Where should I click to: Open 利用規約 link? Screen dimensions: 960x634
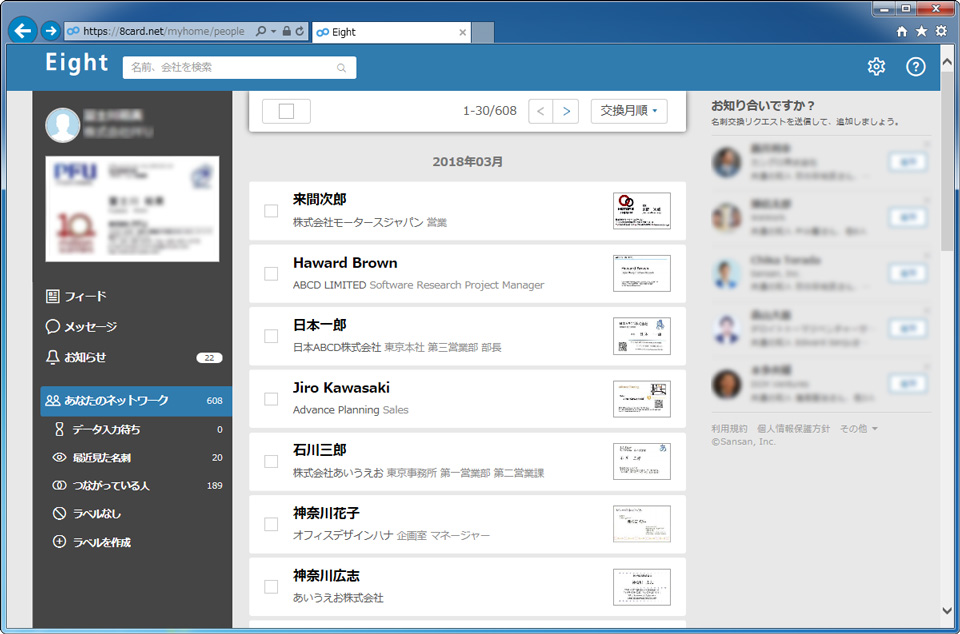(729, 429)
